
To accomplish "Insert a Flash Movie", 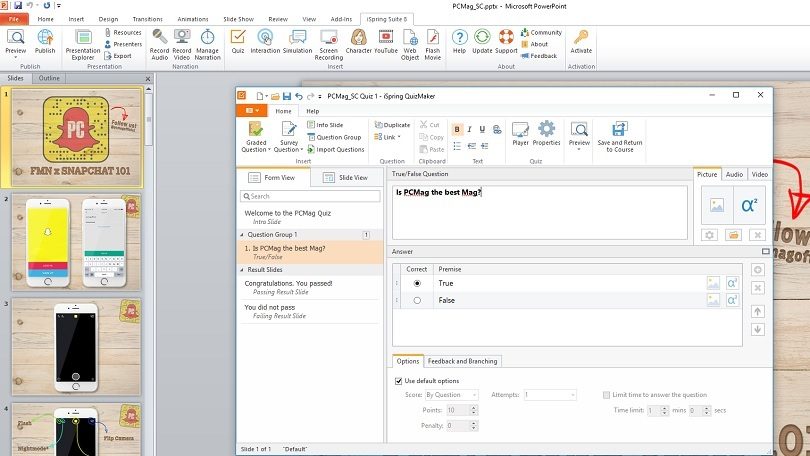I will 432,44.
